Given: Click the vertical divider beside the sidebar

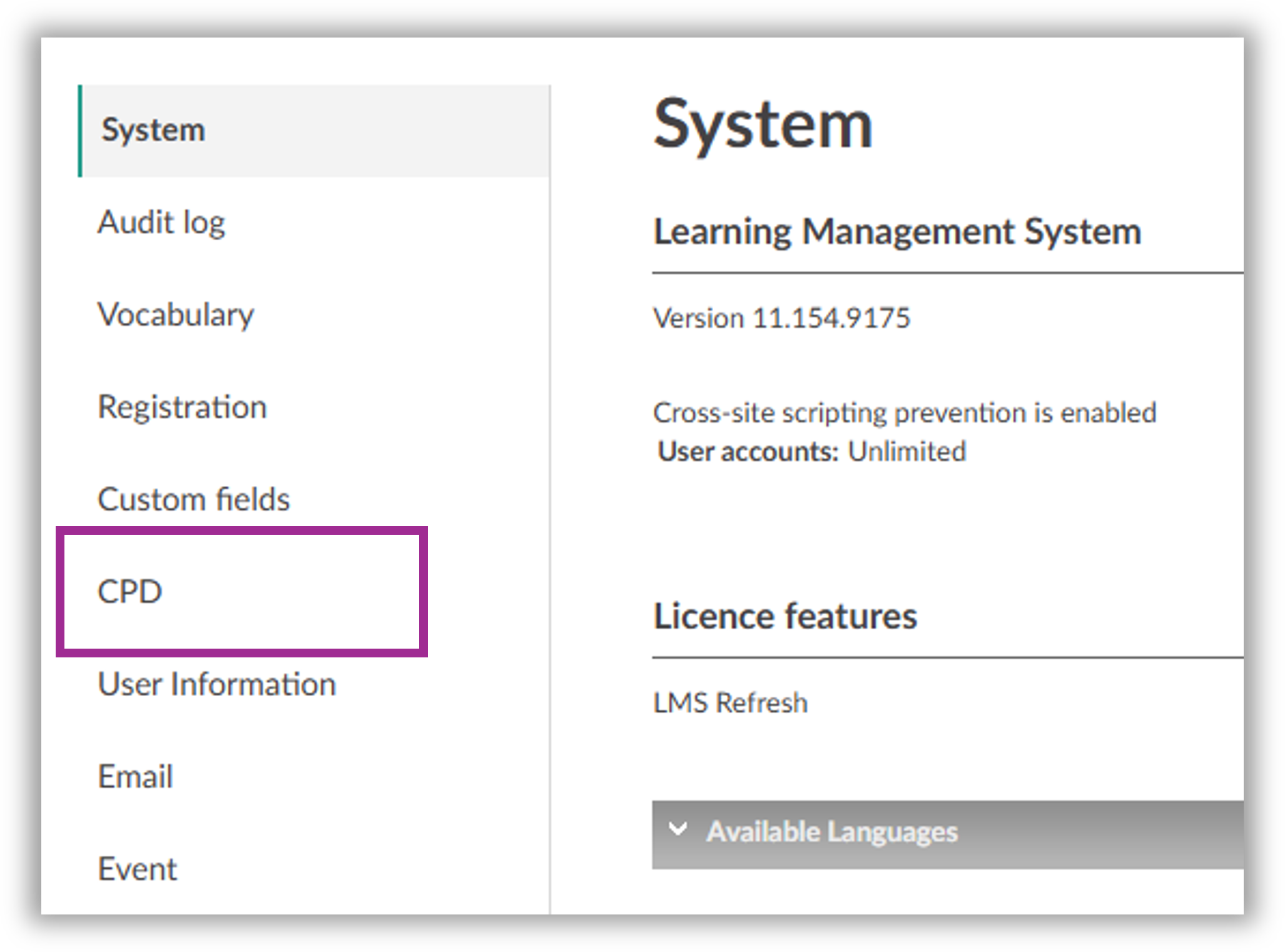Looking at the screenshot, I should (x=550, y=500).
